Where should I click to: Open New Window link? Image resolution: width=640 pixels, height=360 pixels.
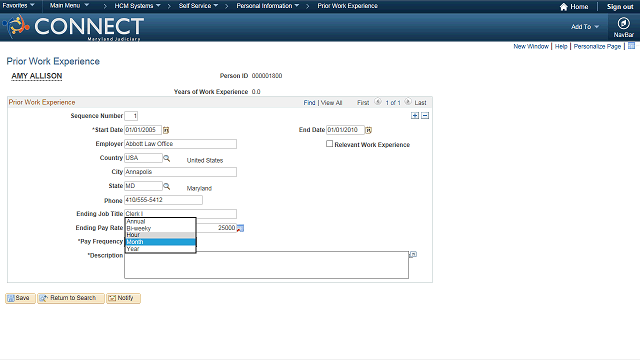(531, 47)
